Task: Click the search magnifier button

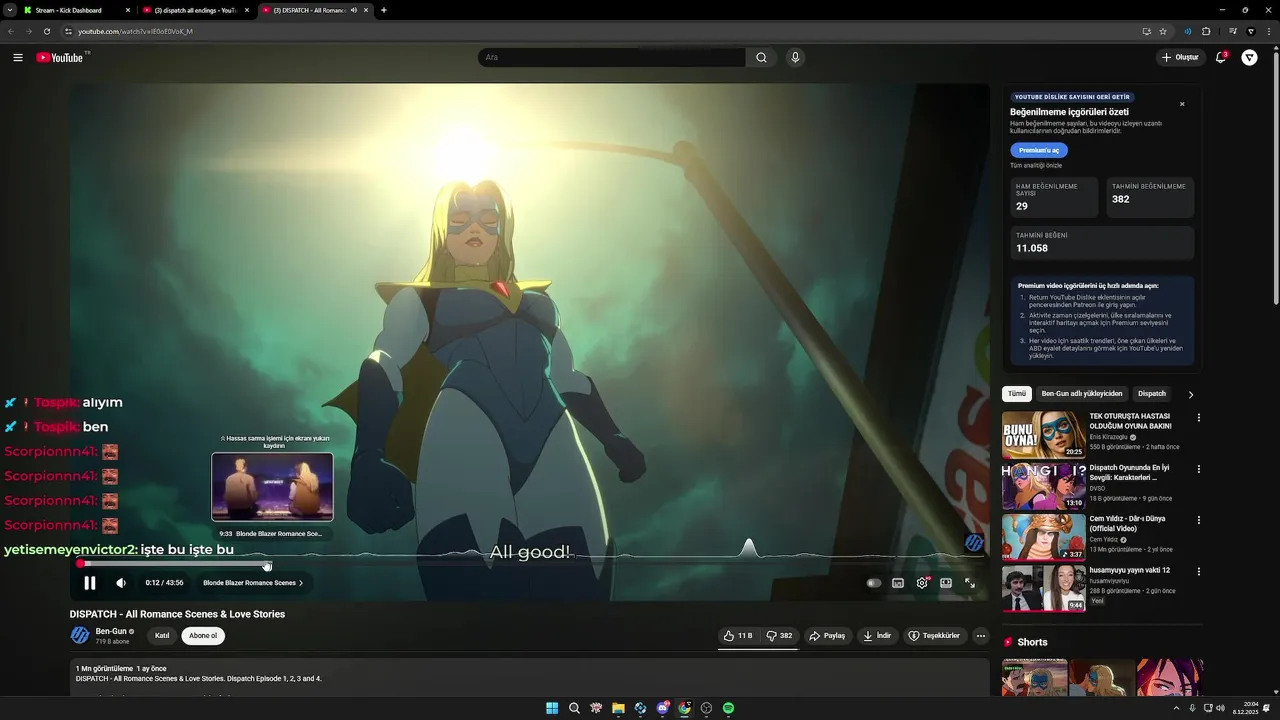Action: click(x=761, y=57)
